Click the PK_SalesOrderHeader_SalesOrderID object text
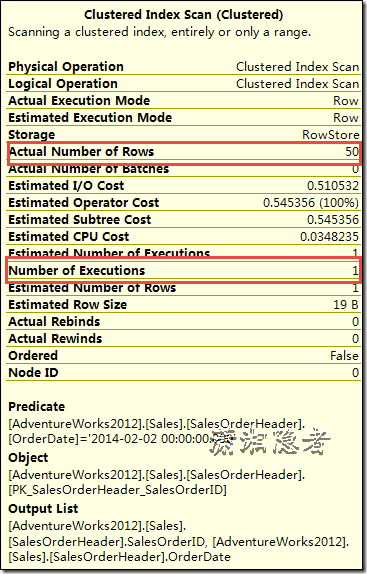The height and width of the screenshot is (574, 367). 117,489
